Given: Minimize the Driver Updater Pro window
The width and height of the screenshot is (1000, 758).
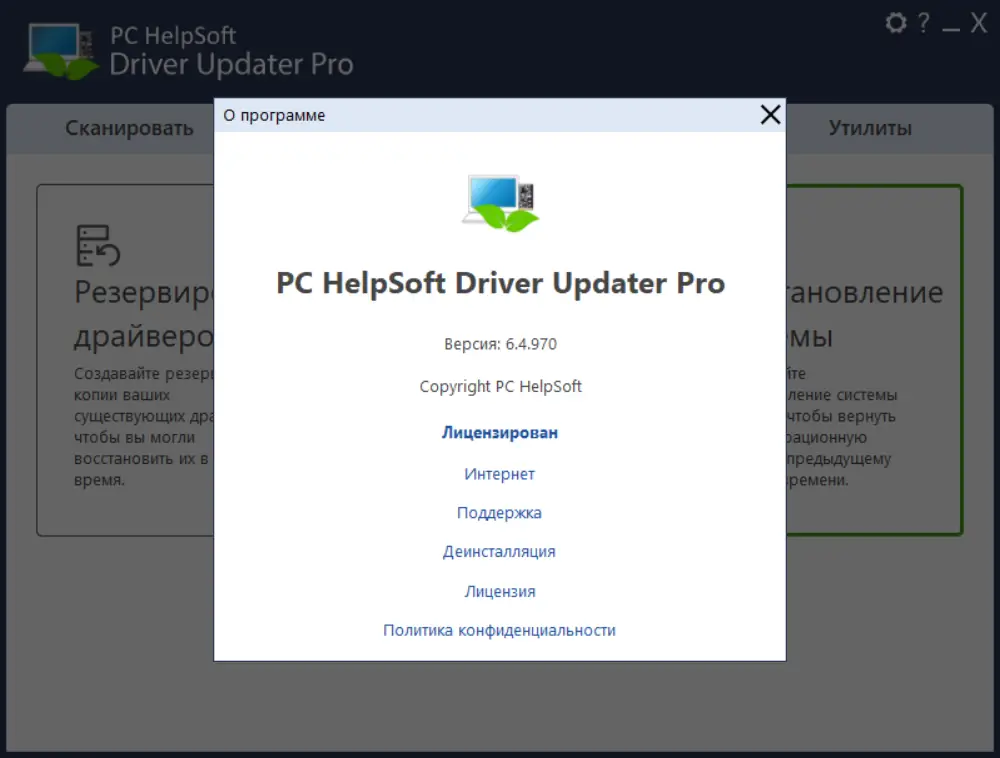Looking at the screenshot, I should [x=951, y=29].
